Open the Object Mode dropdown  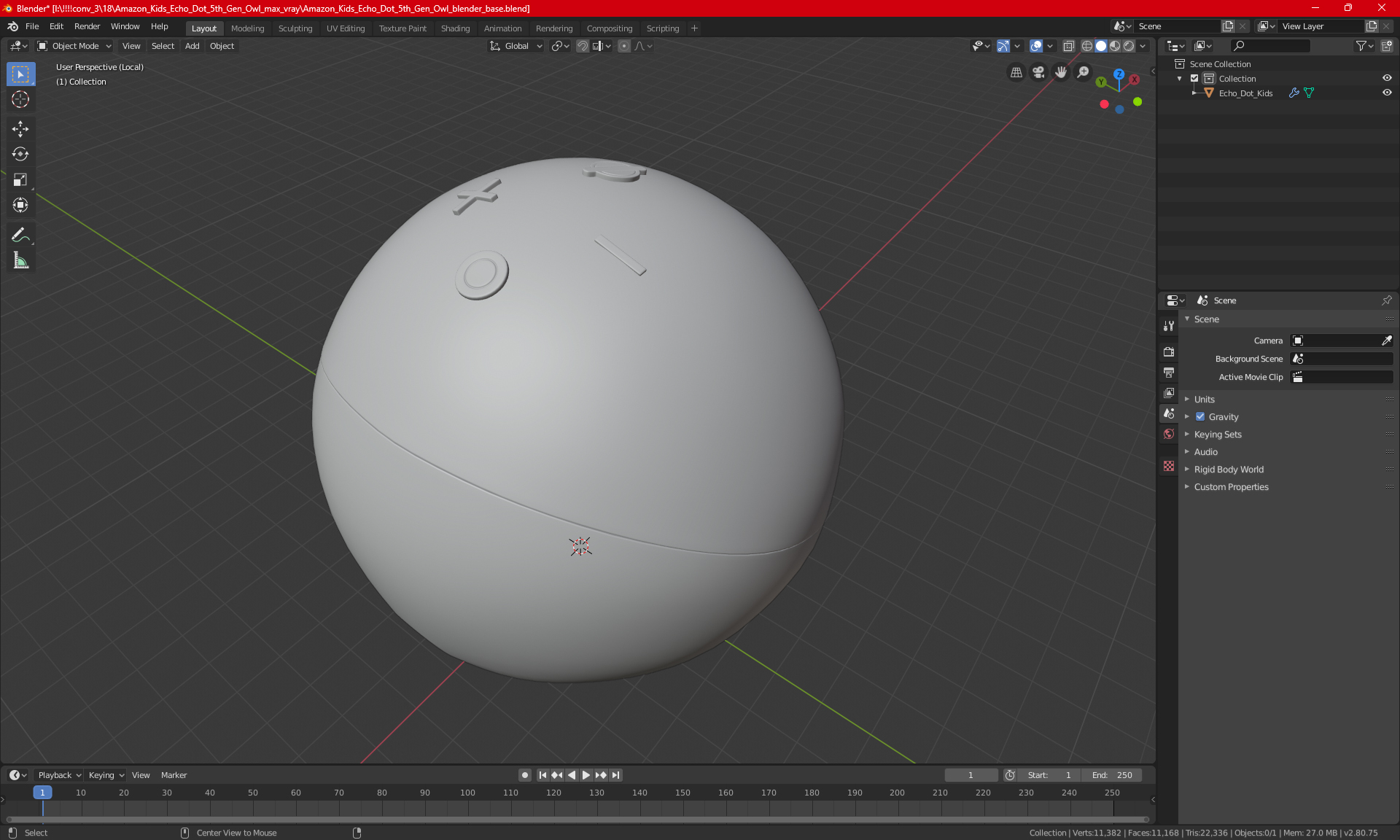[75, 46]
